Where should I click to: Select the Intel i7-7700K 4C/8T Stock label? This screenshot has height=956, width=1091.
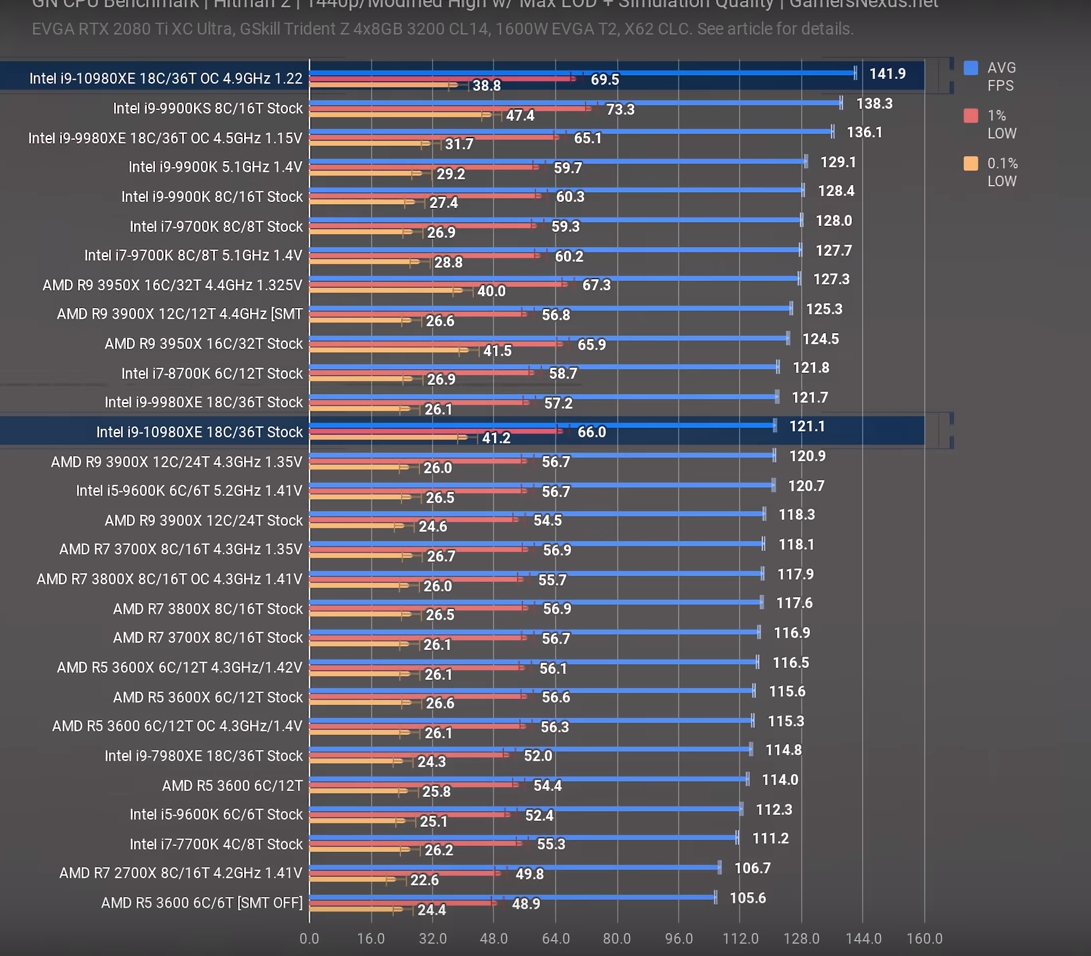click(216, 844)
